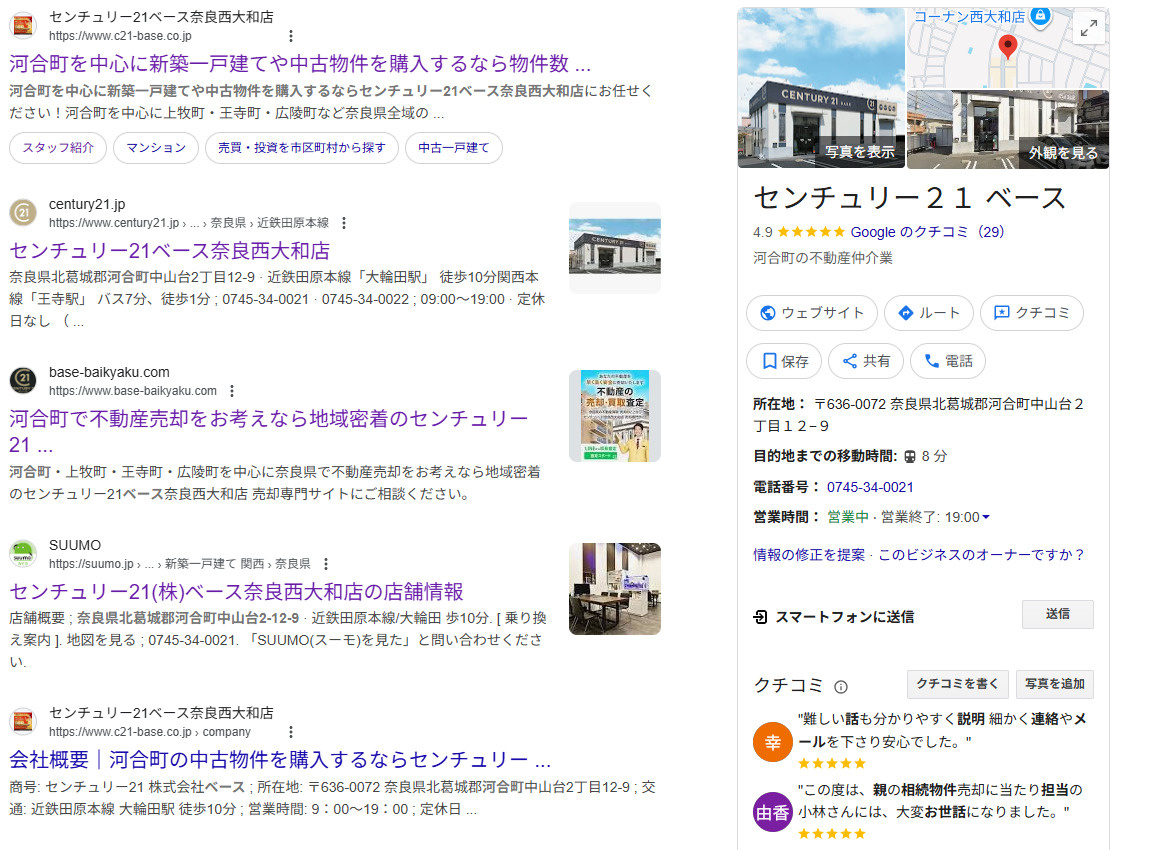The height and width of the screenshot is (850, 1153).
Task: Click the storefront thumbnail next to century21.jp result
Action: click(614, 247)
